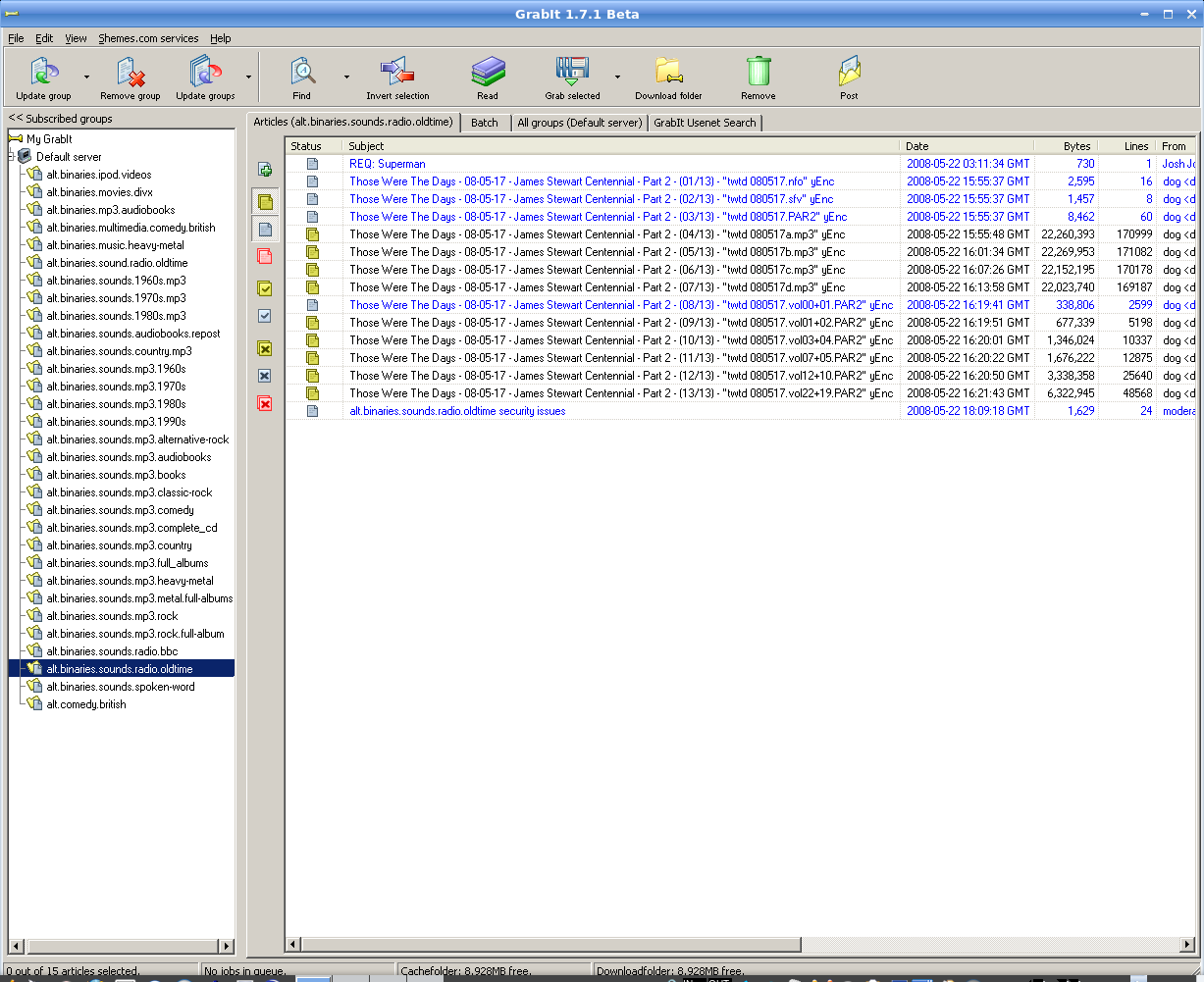The width and height of the screenshot is (1204, 982).
Task: Click the blue X icon in side toolbar
Action: [x=265, y=376]
